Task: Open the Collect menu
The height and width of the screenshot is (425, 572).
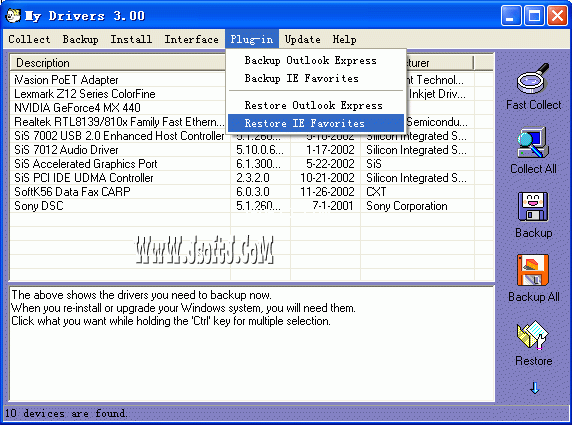Action: [29, 39]
